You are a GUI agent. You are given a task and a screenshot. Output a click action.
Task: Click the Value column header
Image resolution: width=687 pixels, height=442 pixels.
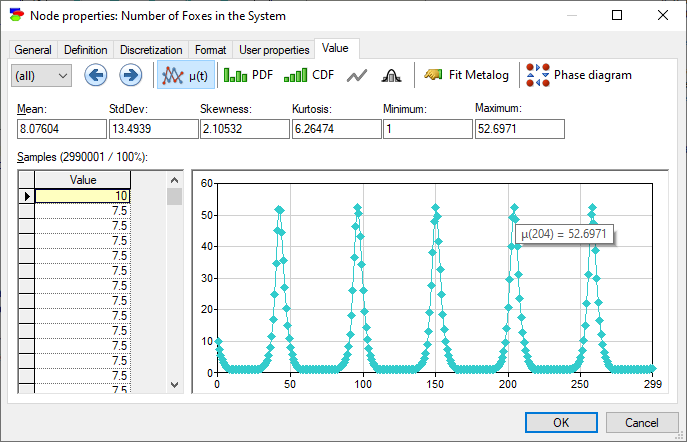[82, 180]
